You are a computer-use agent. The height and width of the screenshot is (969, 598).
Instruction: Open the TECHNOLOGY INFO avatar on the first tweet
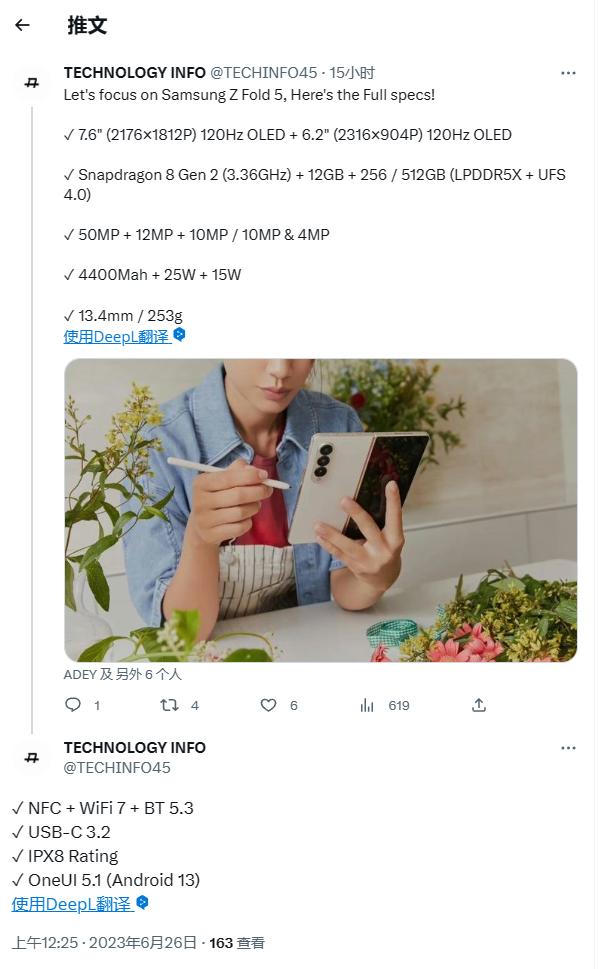coord(32,83)
